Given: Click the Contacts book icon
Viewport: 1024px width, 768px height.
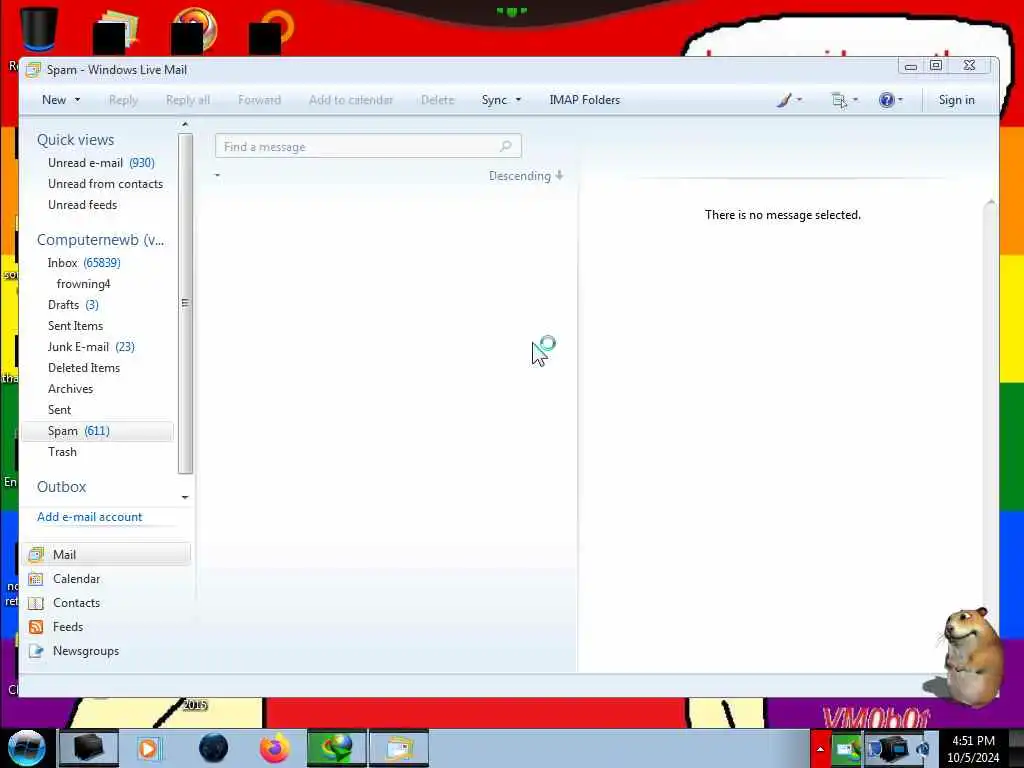Looking at the screenshot, I should tap(36, 603).
